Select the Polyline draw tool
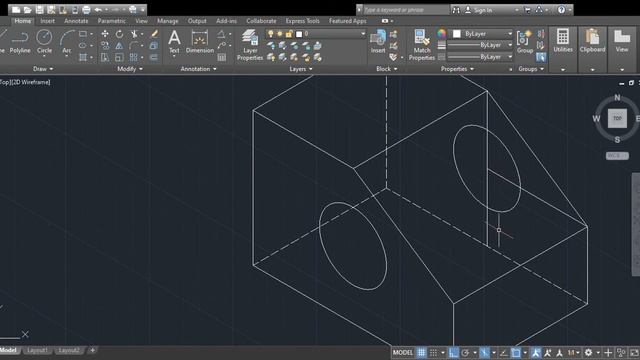The height and width of the screenshot is (360, 640). click(x=20, y=42)
